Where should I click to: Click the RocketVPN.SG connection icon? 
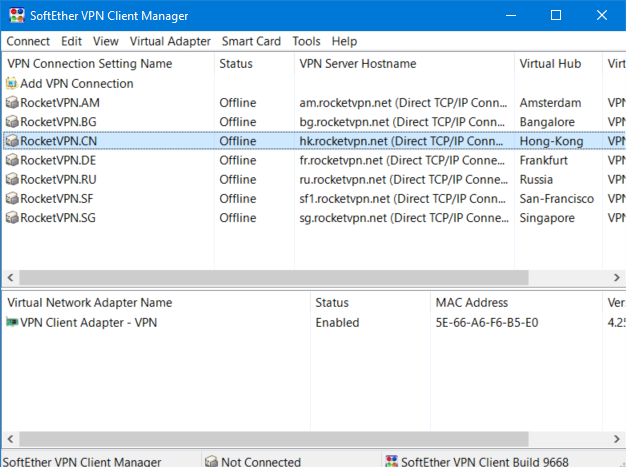click(12, 218)
